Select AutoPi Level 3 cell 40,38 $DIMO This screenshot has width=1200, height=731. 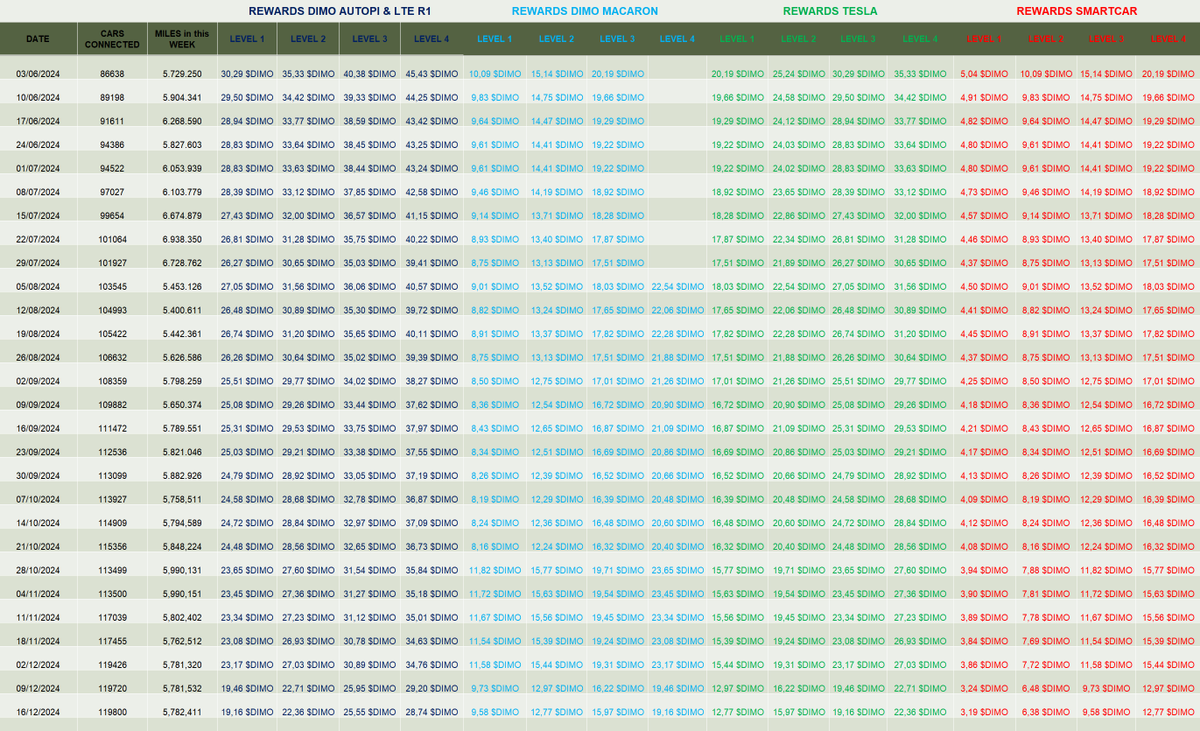tap(370, 74)
